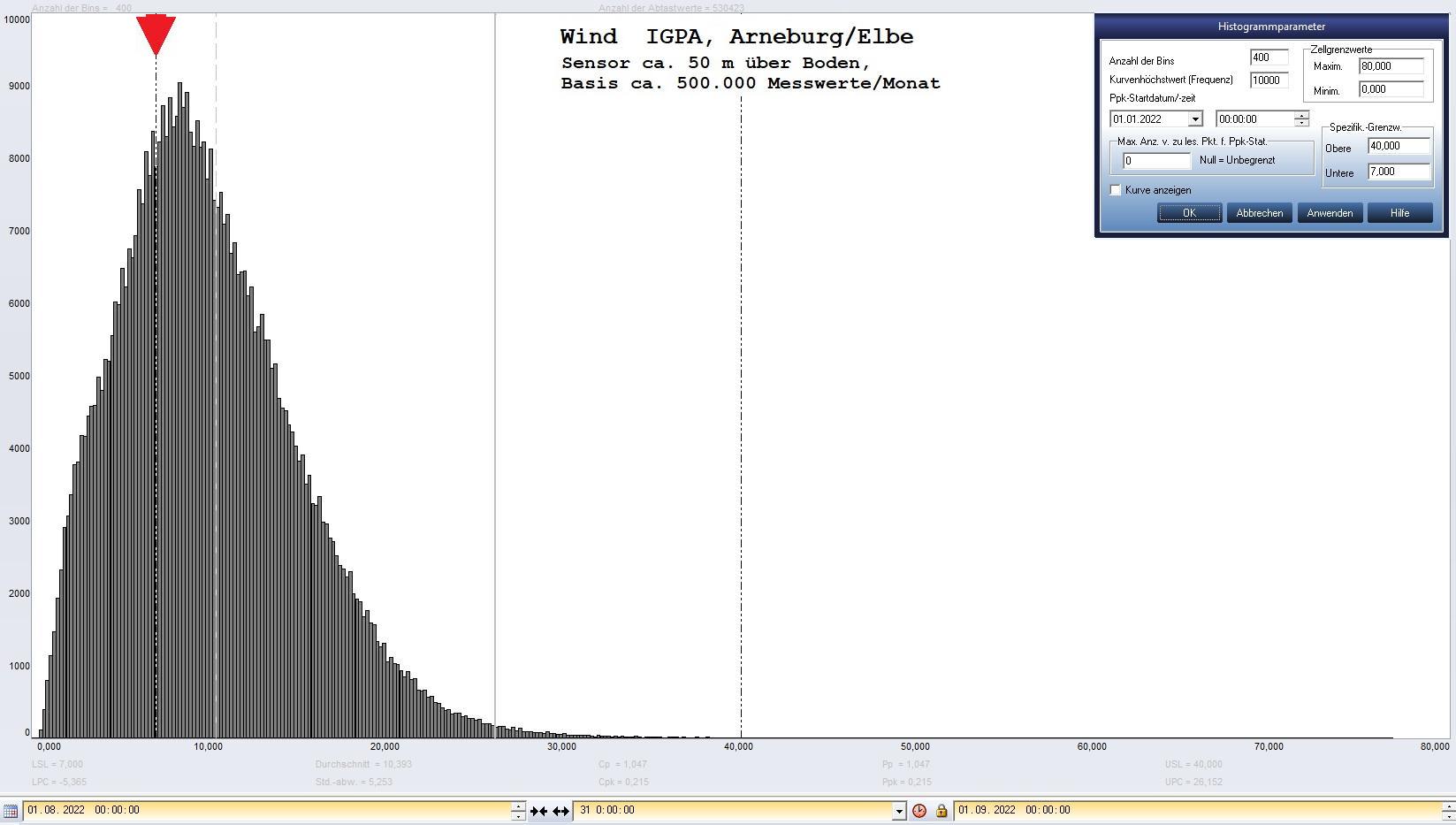The width and height of the screenshot is (1456, 825).
Task: Click the calendar icon in bottom bar
Action: point(11,811)
